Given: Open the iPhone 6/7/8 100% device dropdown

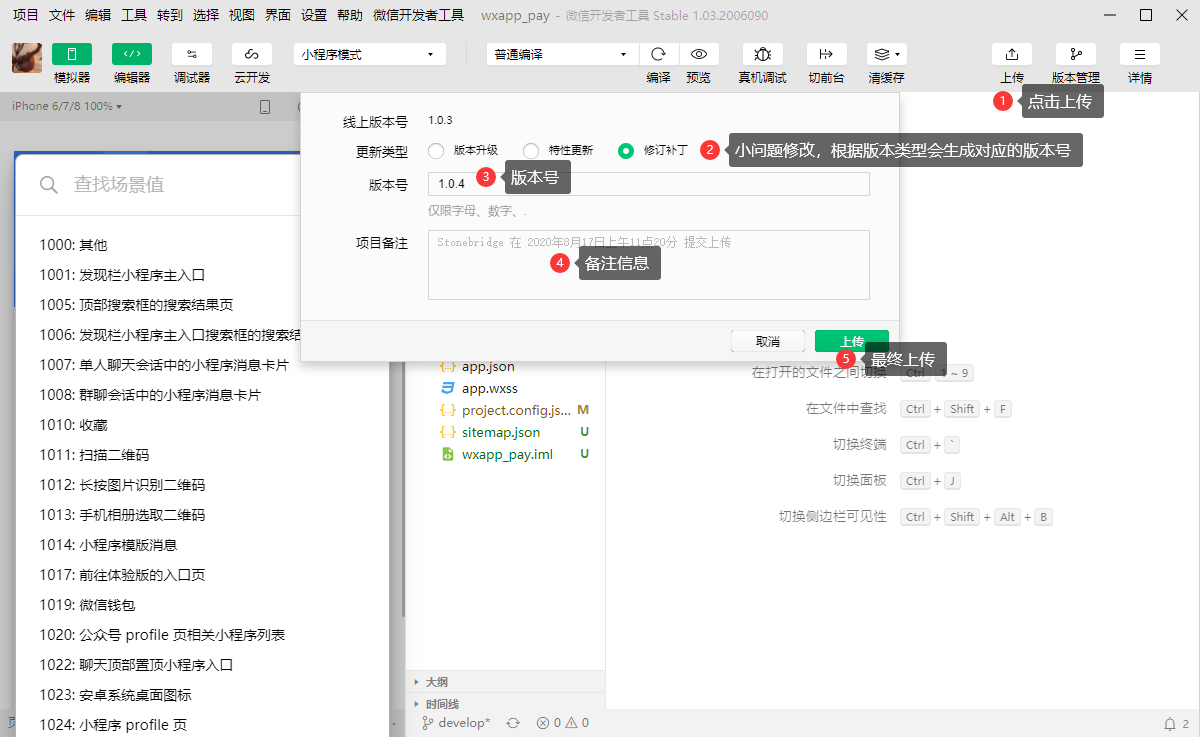Looking at the screenshot, I should click(67, 106).
